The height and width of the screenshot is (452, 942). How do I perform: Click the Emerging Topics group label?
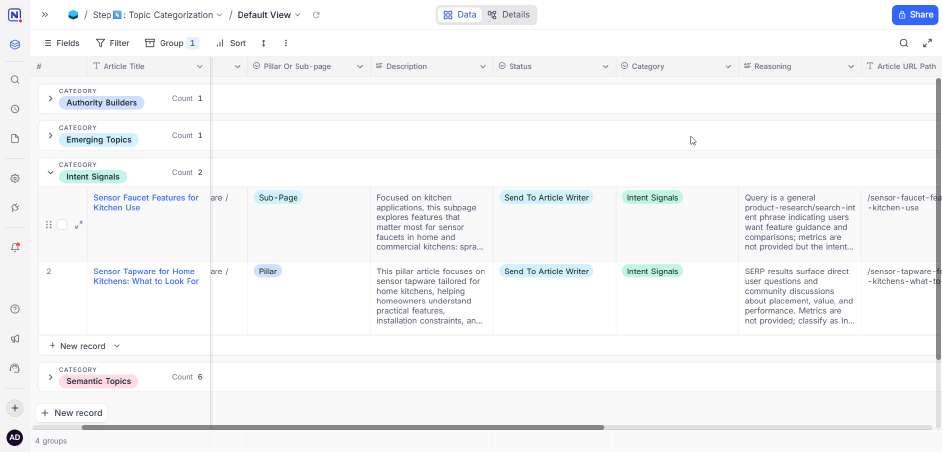click(x=99, y=140)
